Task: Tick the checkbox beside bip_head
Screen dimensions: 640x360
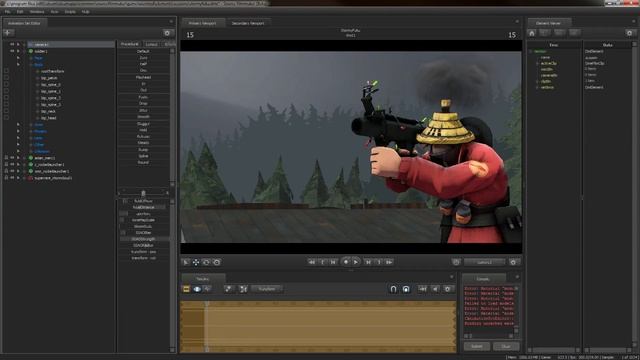Action: point(6,118)
